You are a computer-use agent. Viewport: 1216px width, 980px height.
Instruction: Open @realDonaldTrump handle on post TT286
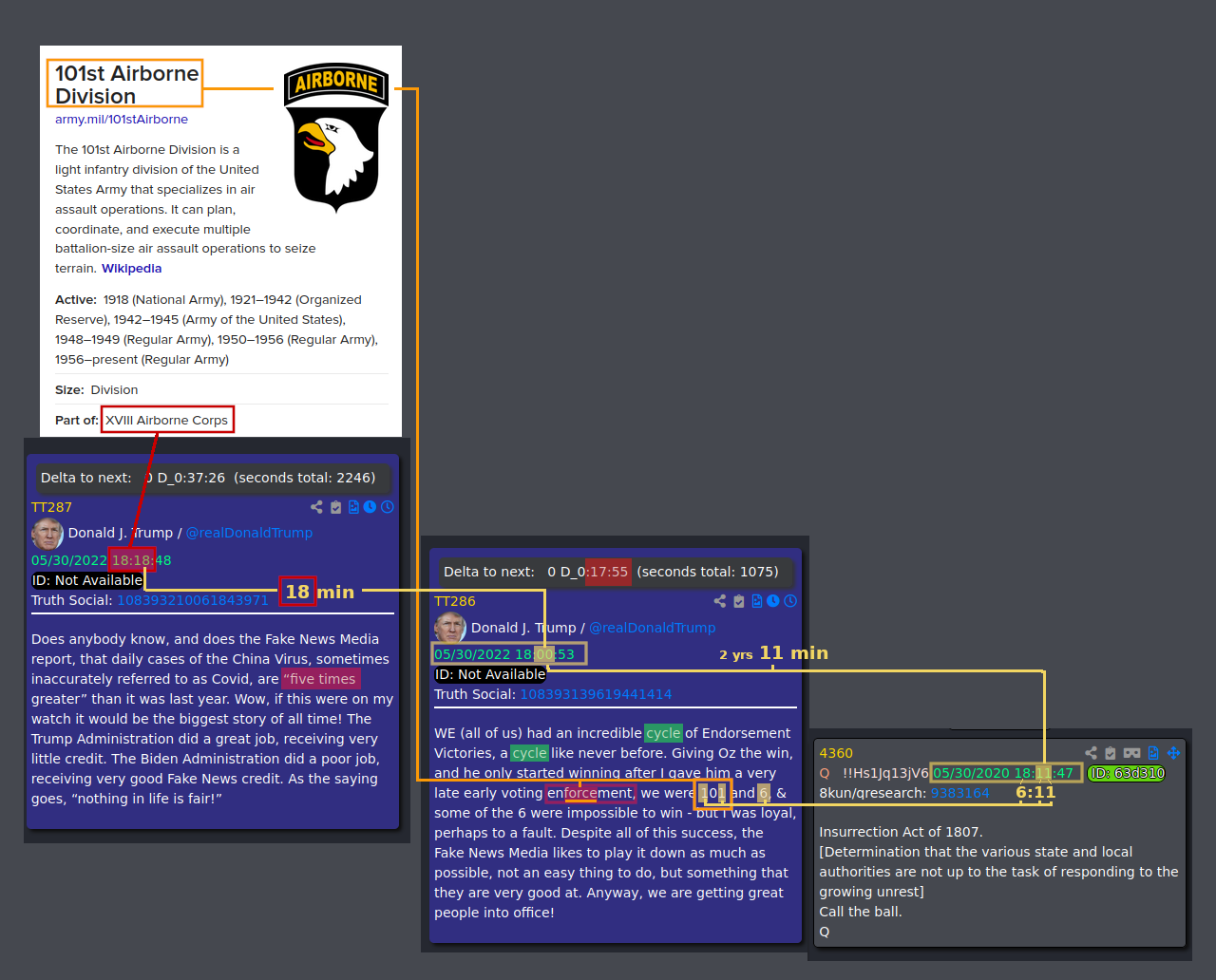652,628
